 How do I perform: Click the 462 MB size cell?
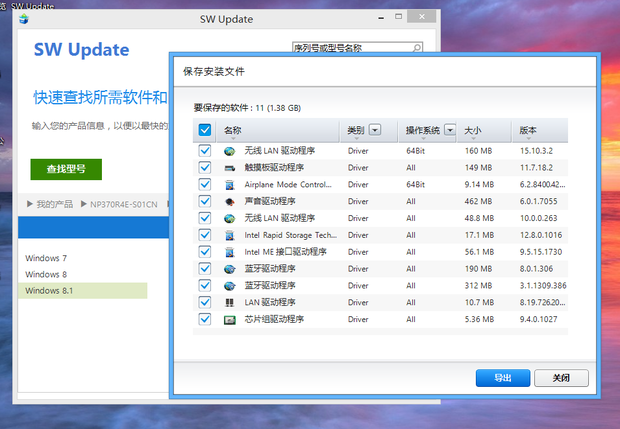click(x=478, y=202)
